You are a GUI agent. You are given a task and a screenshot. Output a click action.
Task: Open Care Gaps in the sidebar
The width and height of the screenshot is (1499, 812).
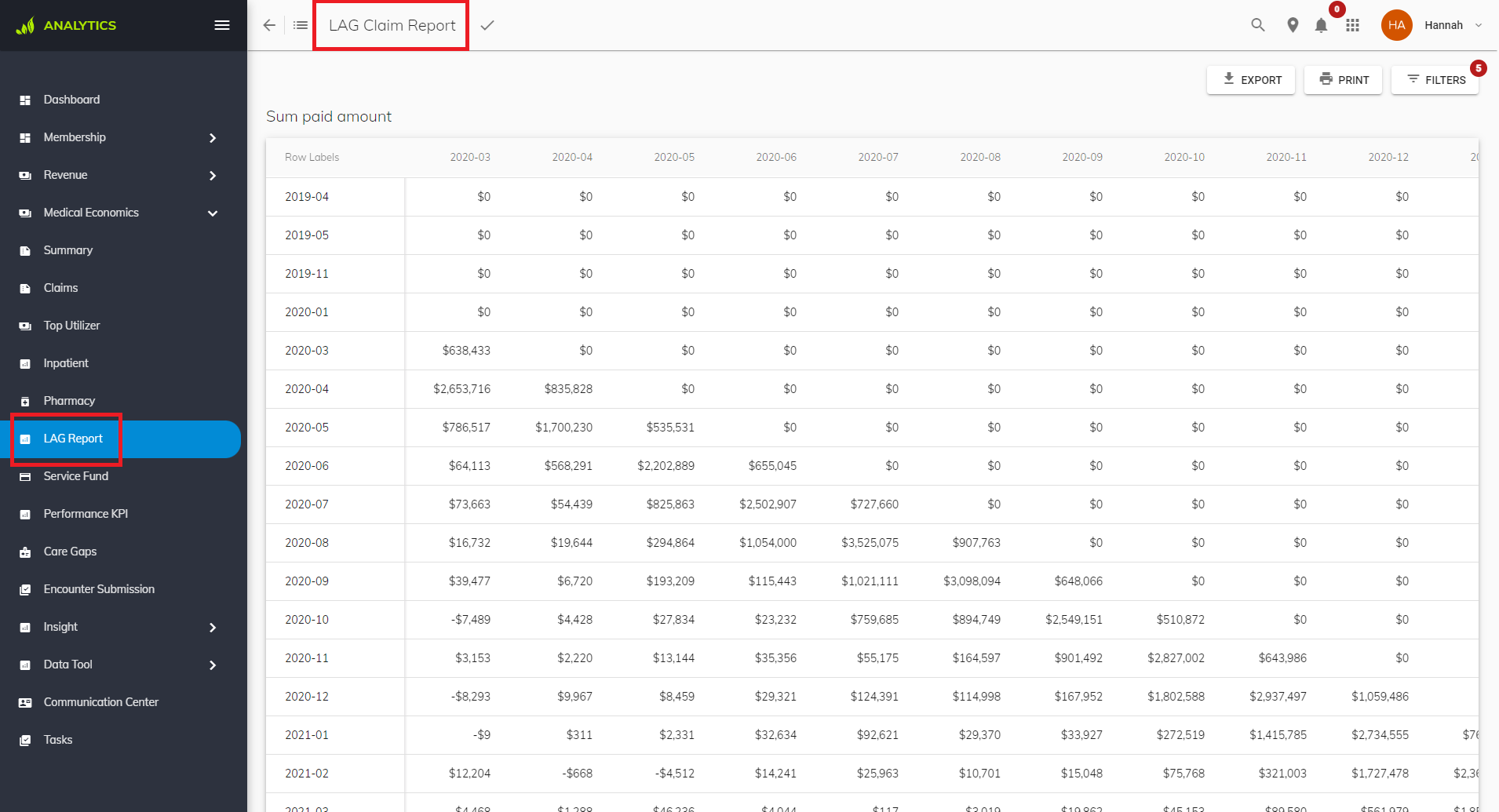pos(70,552)
